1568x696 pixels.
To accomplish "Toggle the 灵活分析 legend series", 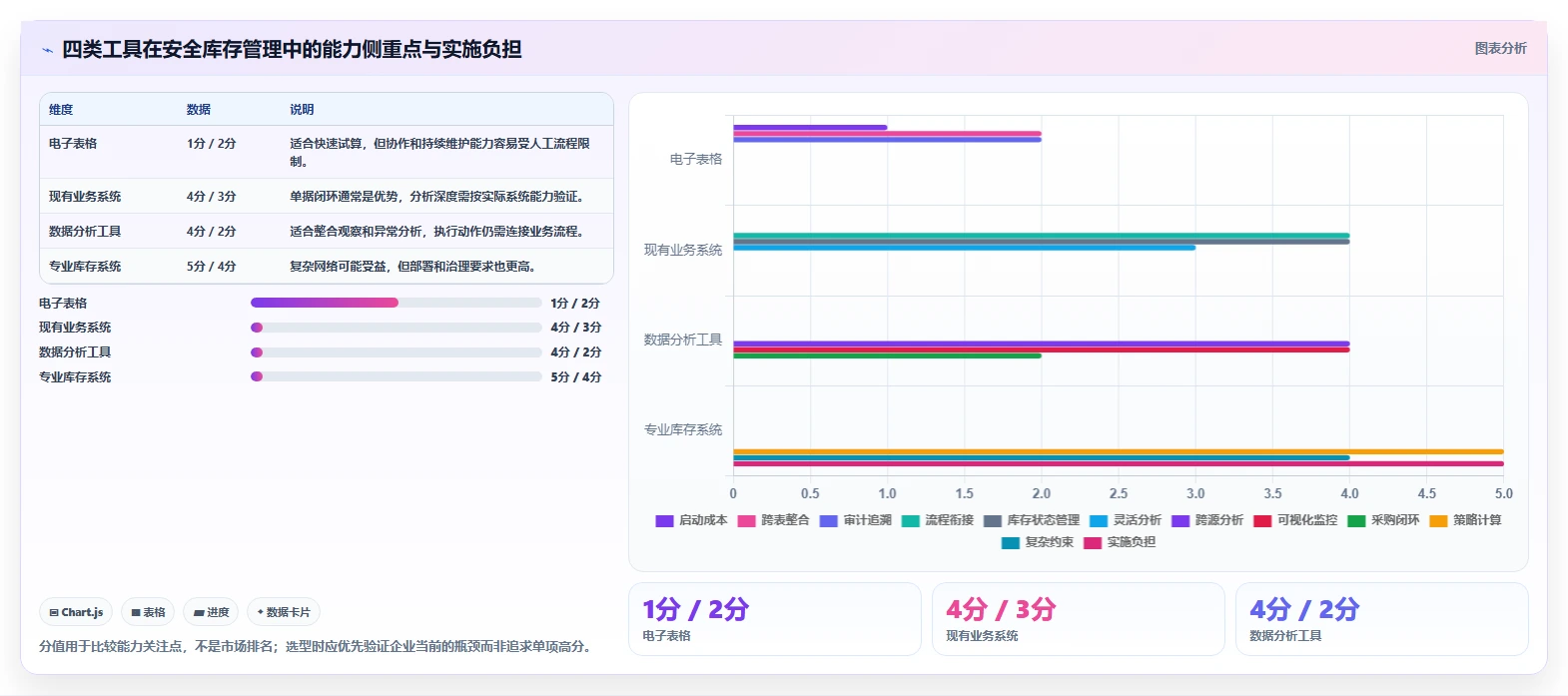I will coord(1126,520).
